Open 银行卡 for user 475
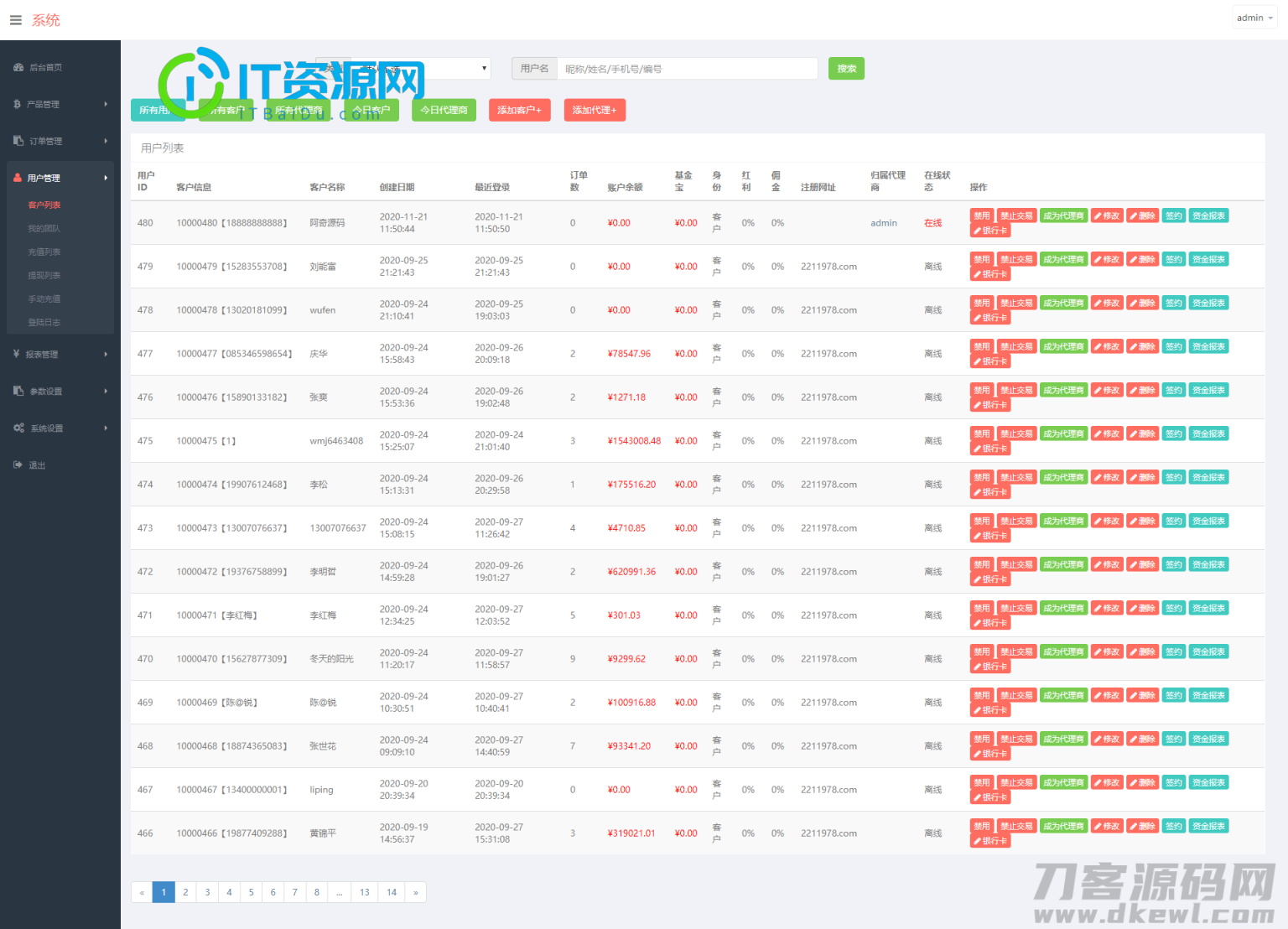 pyautogui.click(x=990, y=449)
